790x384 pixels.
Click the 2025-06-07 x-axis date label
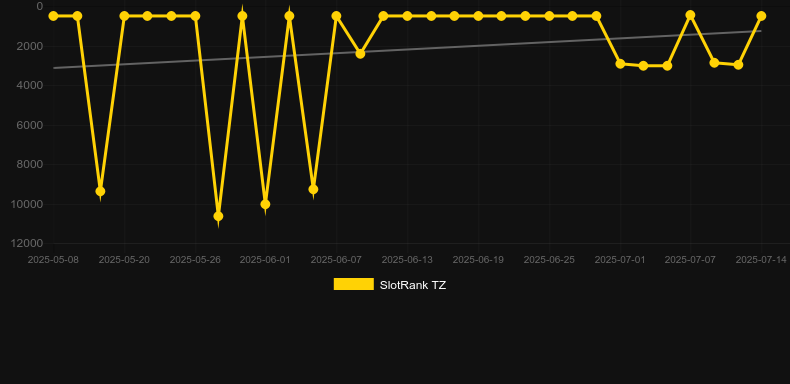pos(336,260)
